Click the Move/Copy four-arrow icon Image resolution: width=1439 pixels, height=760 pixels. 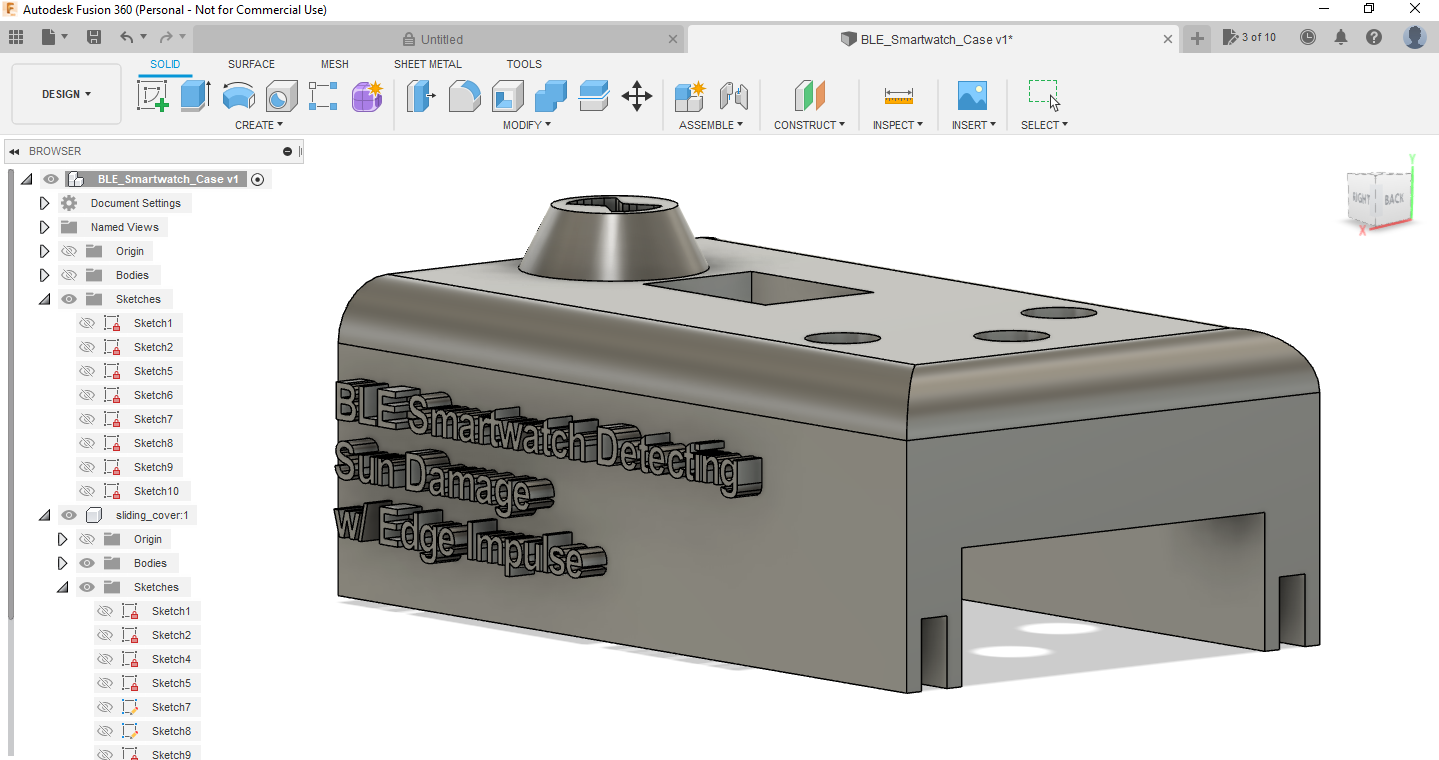637,96
